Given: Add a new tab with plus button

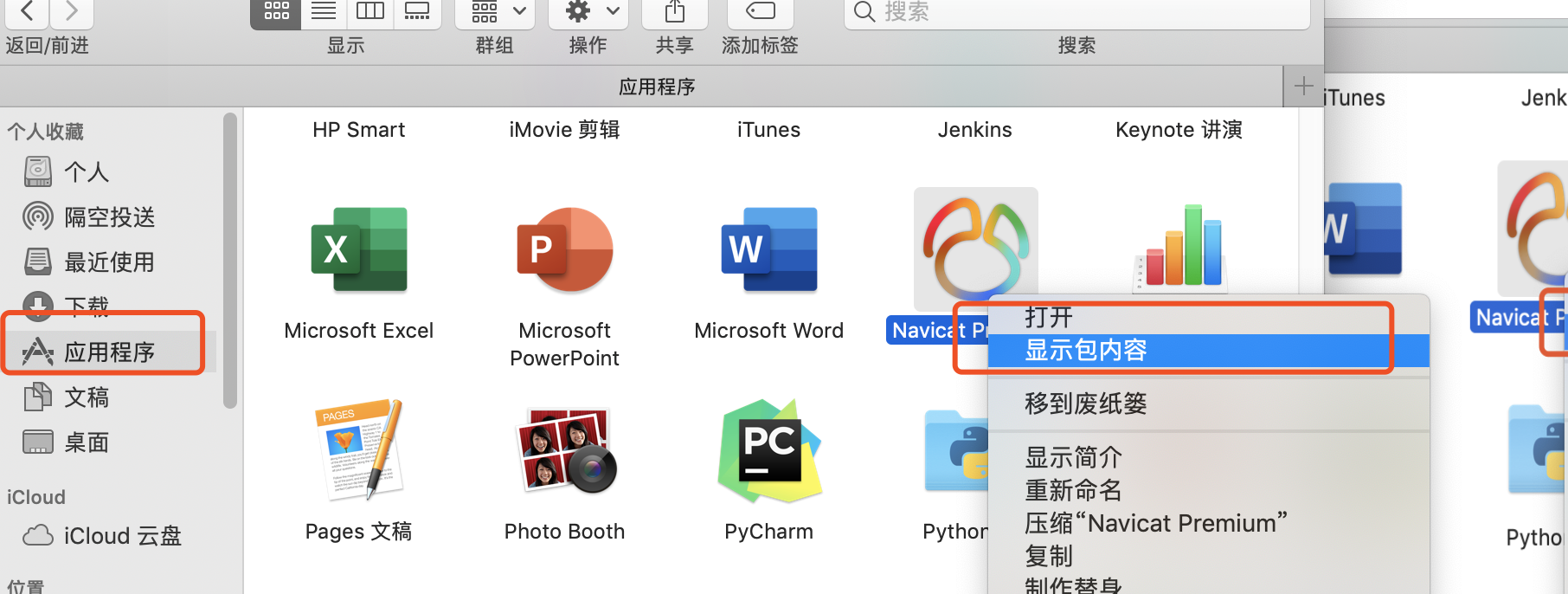Looking at the screenshot, I should click(1303, 86).
